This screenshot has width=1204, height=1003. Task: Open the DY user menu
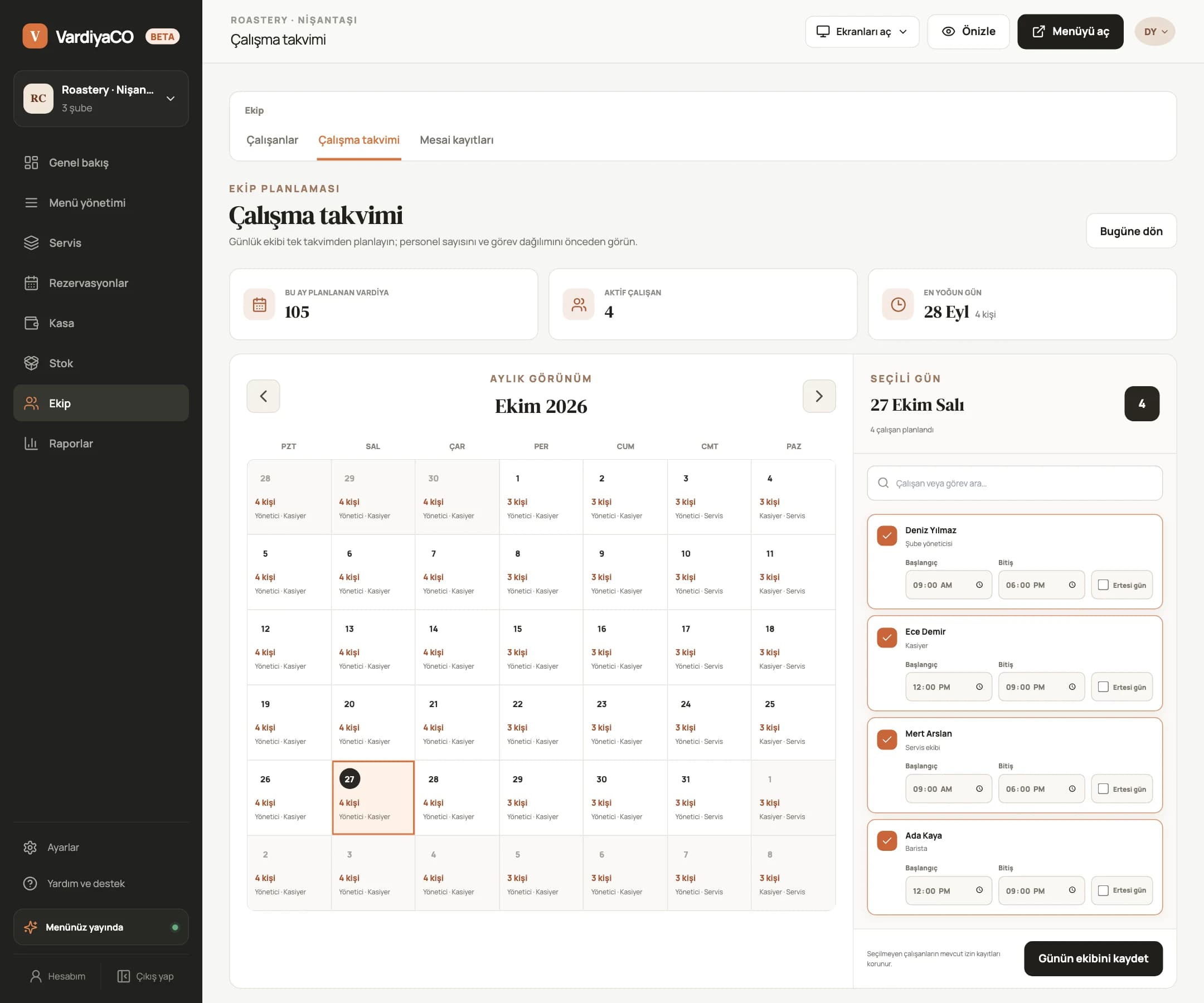1155,32
